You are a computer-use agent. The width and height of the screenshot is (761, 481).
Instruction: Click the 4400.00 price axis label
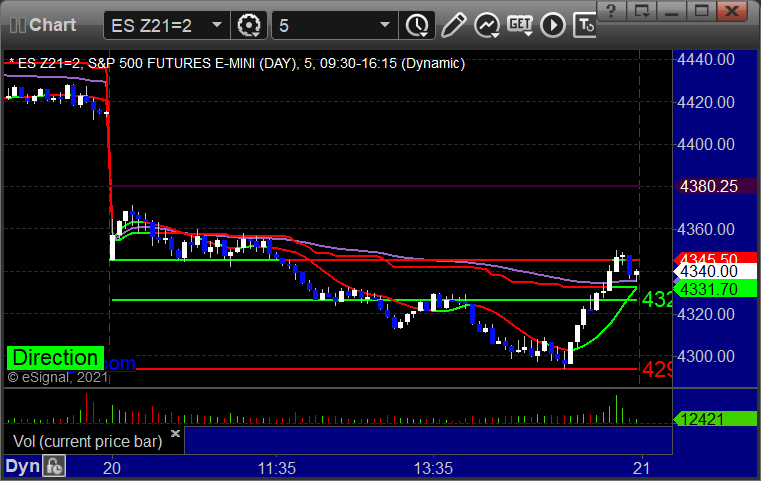706,144
